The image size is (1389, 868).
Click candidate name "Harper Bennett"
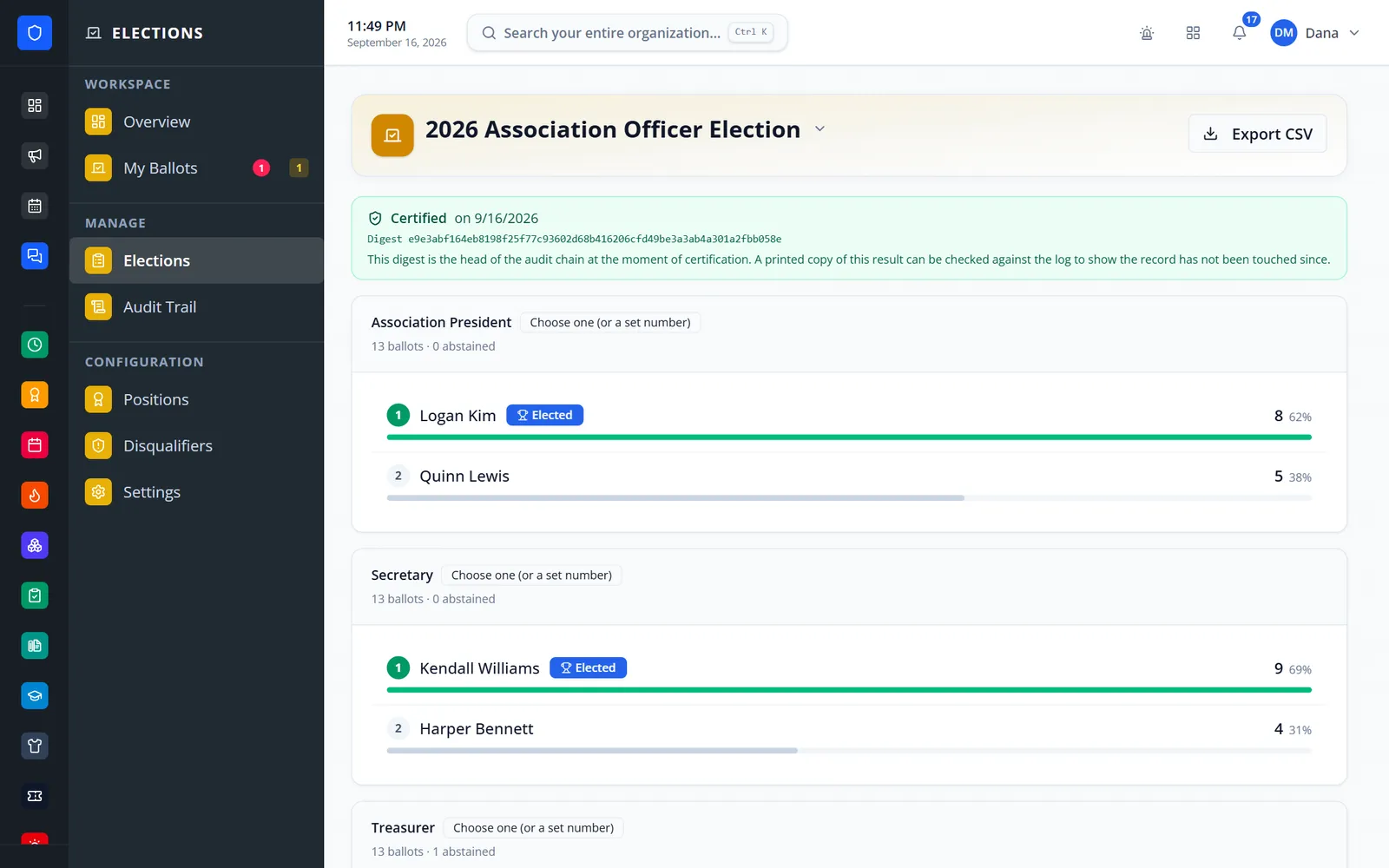coord(477,729)
